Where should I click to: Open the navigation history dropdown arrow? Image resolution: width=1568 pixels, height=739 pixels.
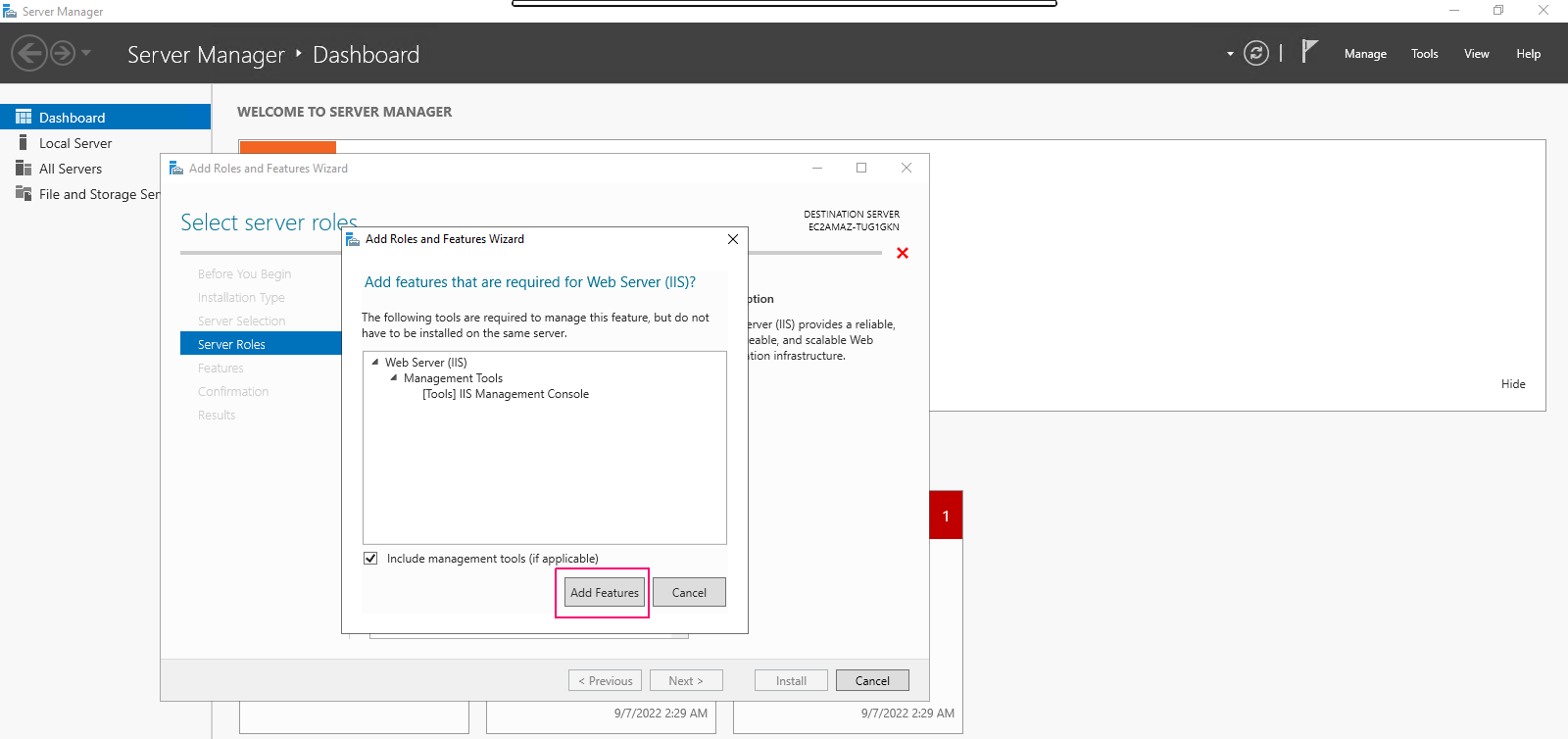coord(86,53)
